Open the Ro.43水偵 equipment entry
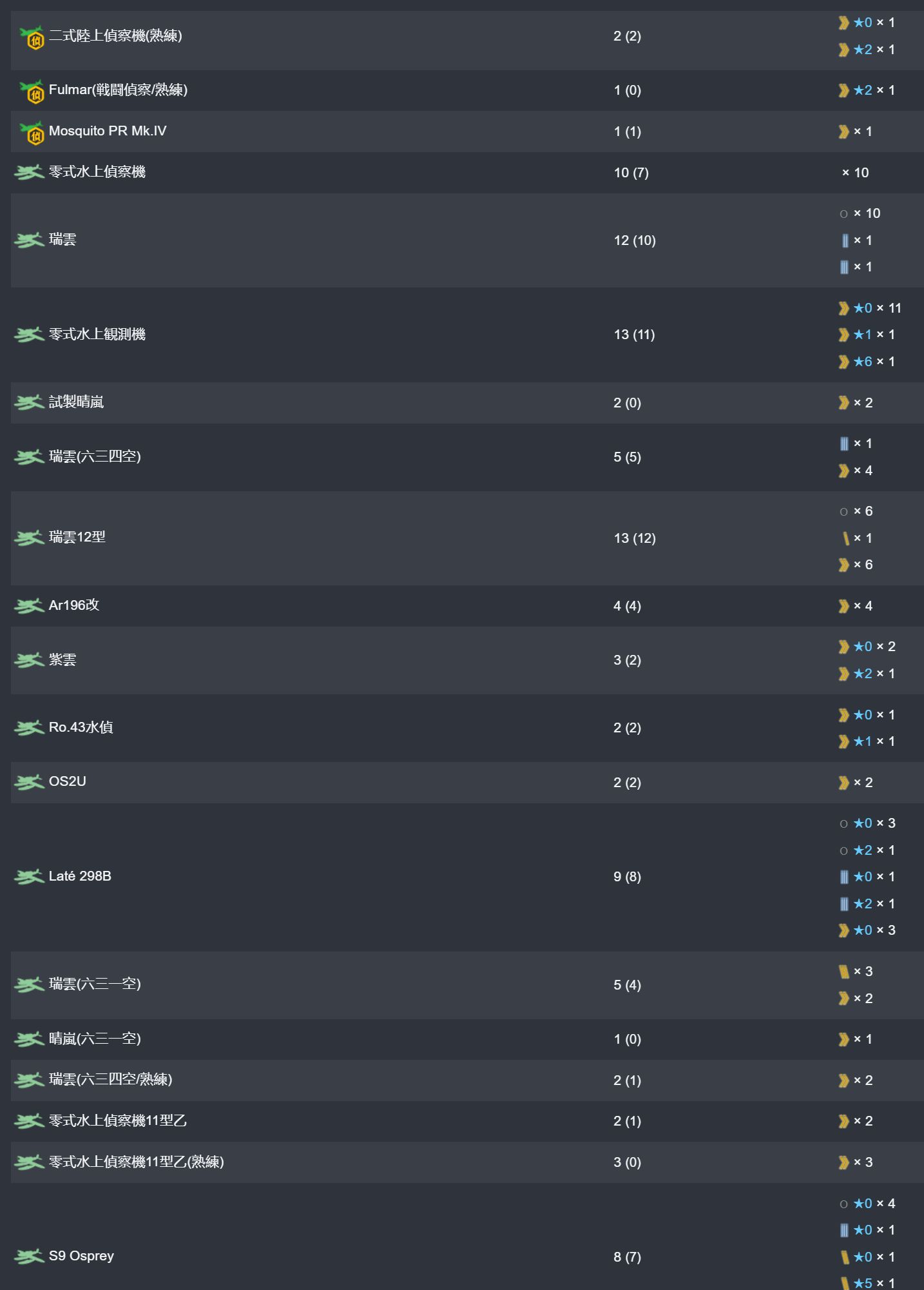The width and height of the screenshot is (924, 1290). (x=81, y=728)
